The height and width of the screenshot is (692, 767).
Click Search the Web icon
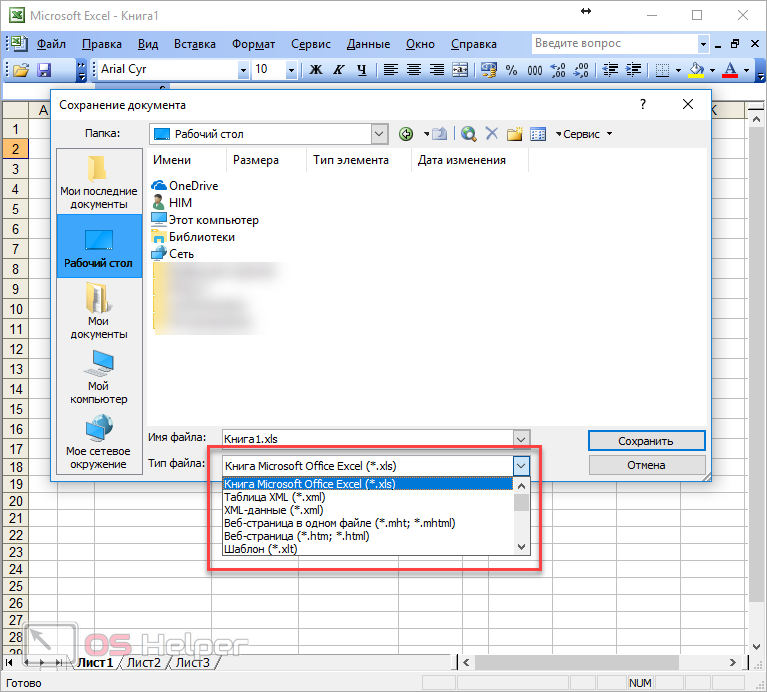coord(469,134)
